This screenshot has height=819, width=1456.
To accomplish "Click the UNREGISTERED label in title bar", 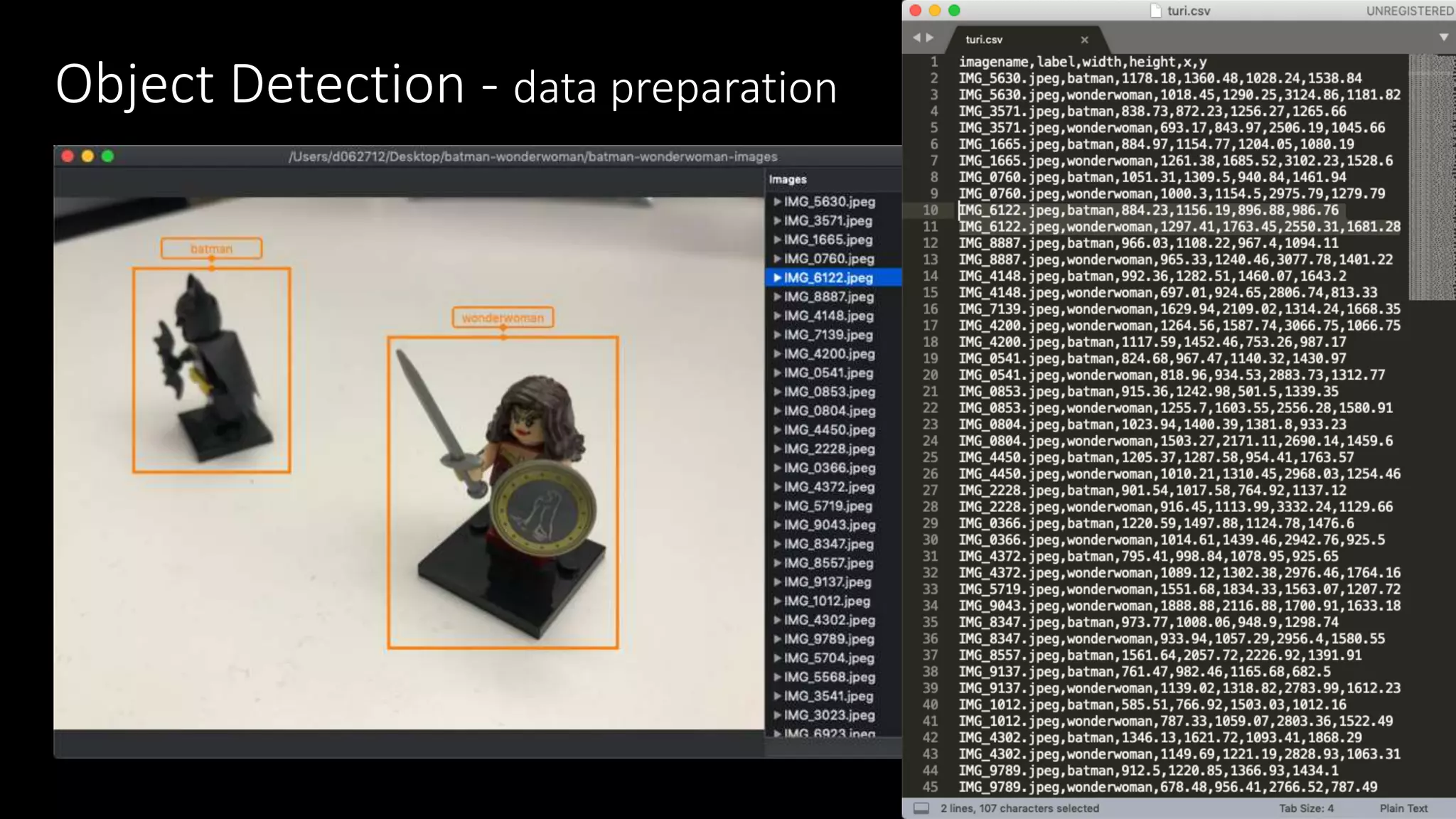I will pyautogui.click(x=1410, y=11).
